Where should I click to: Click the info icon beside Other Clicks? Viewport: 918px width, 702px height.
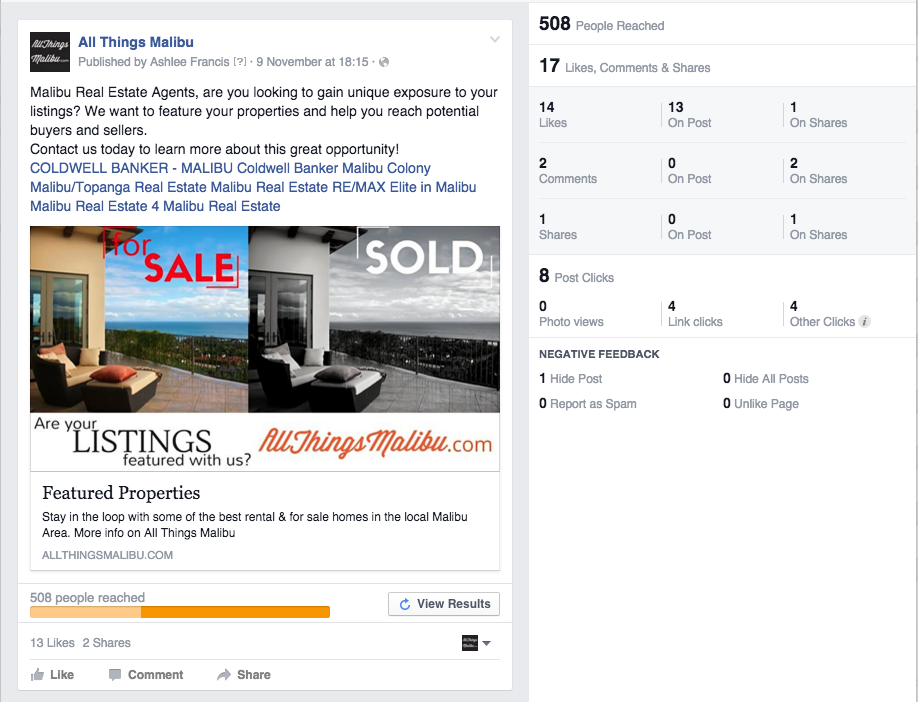(865, 322)
